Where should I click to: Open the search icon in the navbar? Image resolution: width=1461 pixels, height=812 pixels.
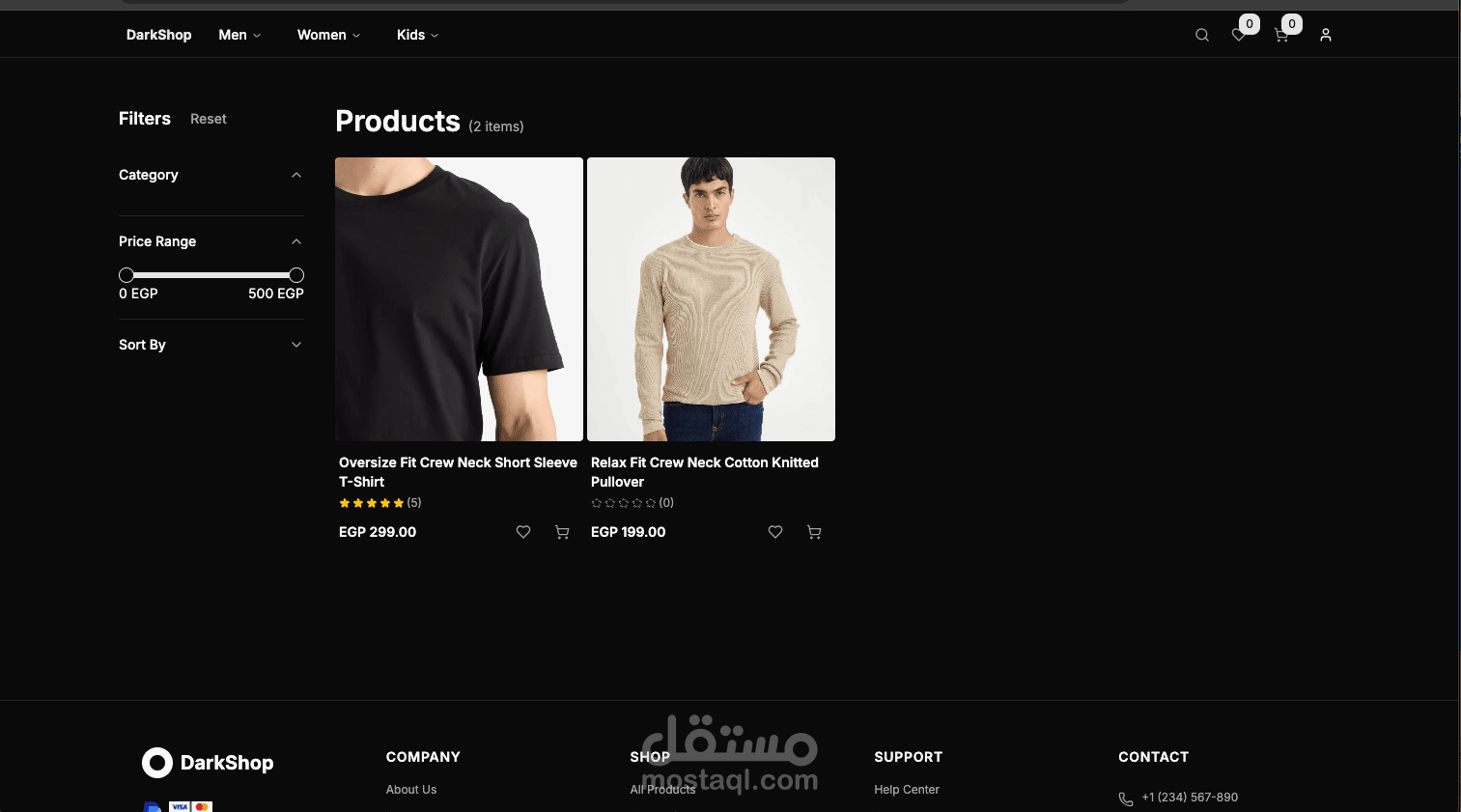pos(1201,35)
